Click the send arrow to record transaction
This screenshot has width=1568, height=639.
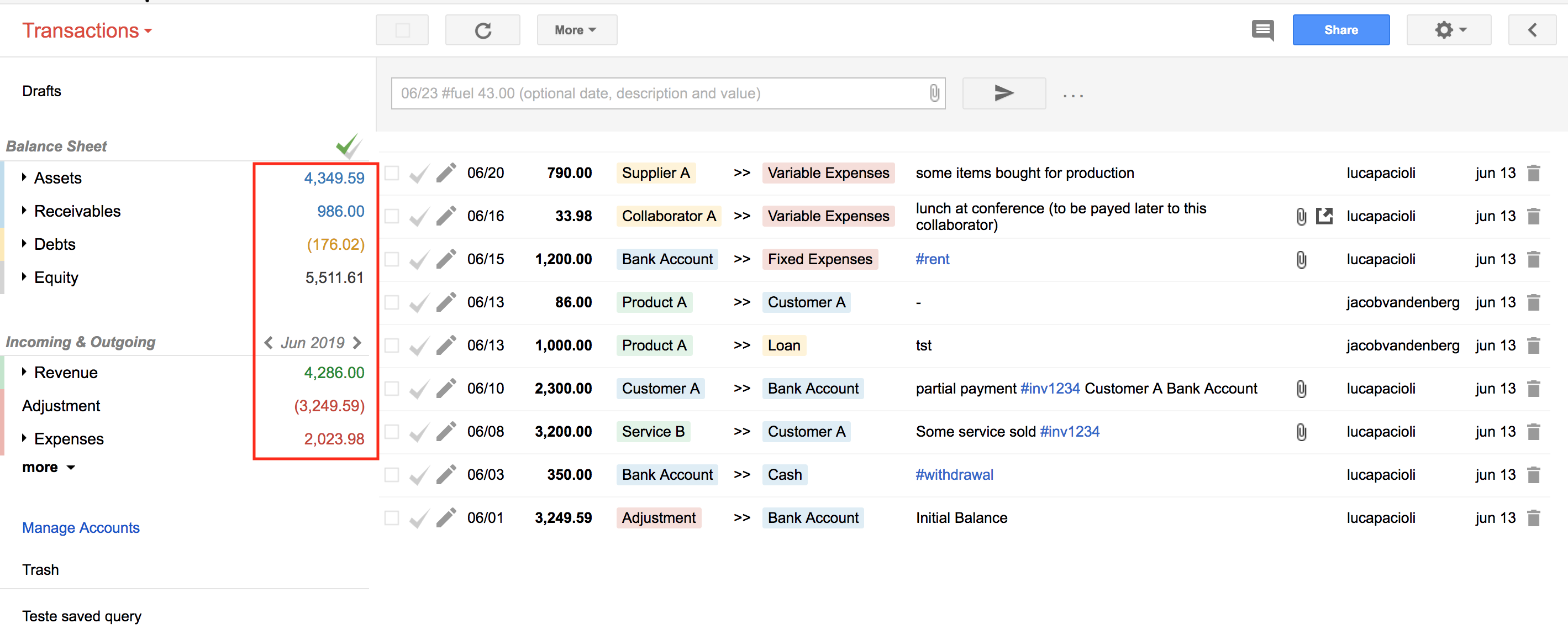pos(1003,93)
